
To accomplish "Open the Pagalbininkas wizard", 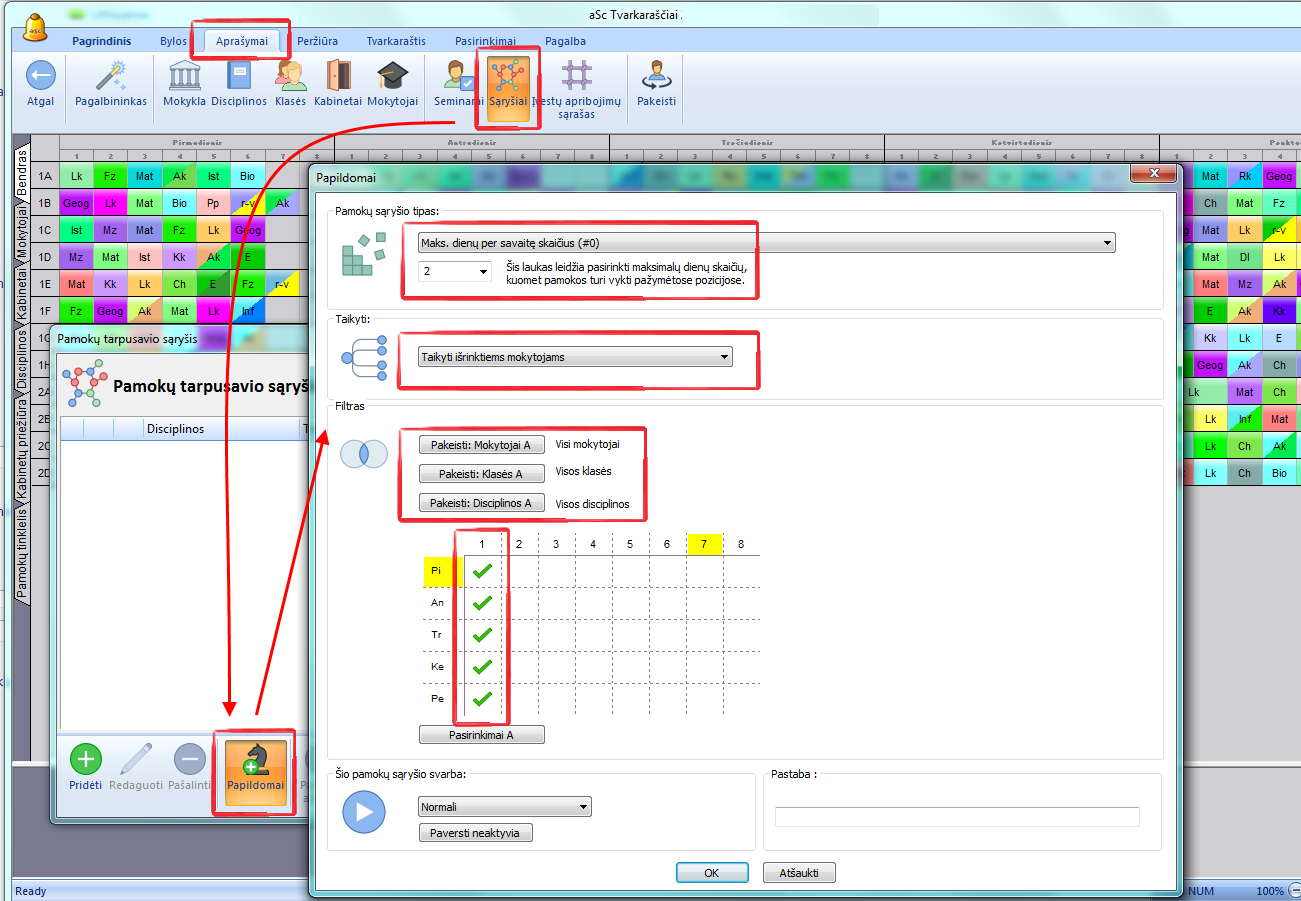I will (x=110, y=77).
